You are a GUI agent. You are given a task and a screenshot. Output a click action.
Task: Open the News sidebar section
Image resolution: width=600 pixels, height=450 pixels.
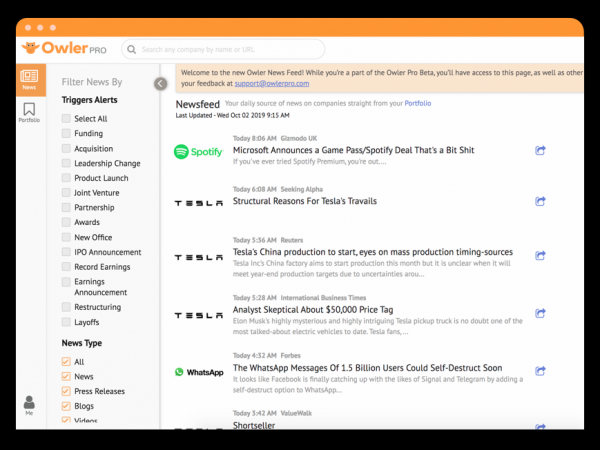click(x=30, y=79)
